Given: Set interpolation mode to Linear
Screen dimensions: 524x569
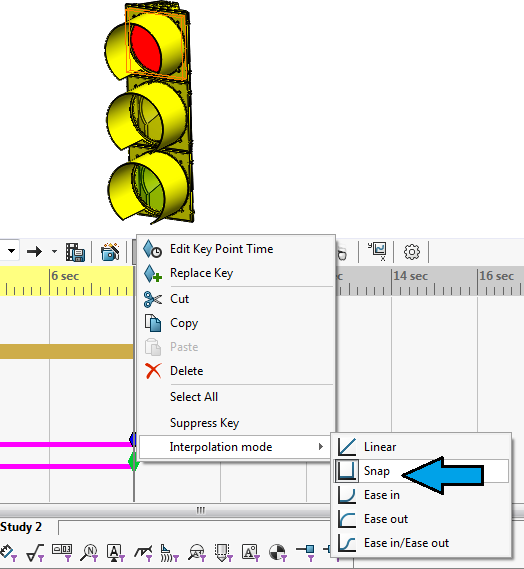Looking at the screenshot, I should [421, 447].
